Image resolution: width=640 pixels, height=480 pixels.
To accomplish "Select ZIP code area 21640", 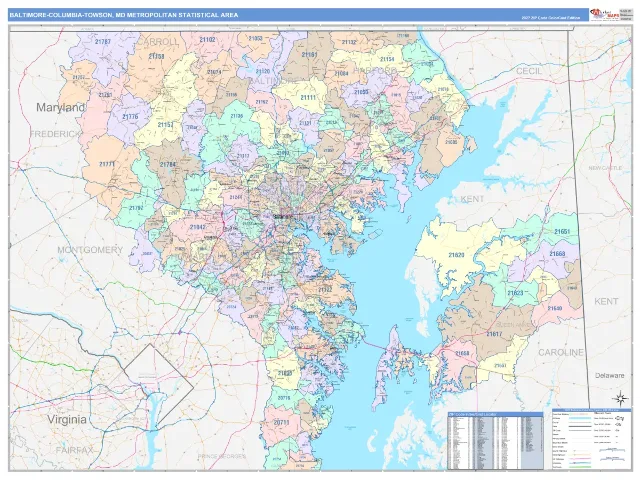I will coord(555,308).
